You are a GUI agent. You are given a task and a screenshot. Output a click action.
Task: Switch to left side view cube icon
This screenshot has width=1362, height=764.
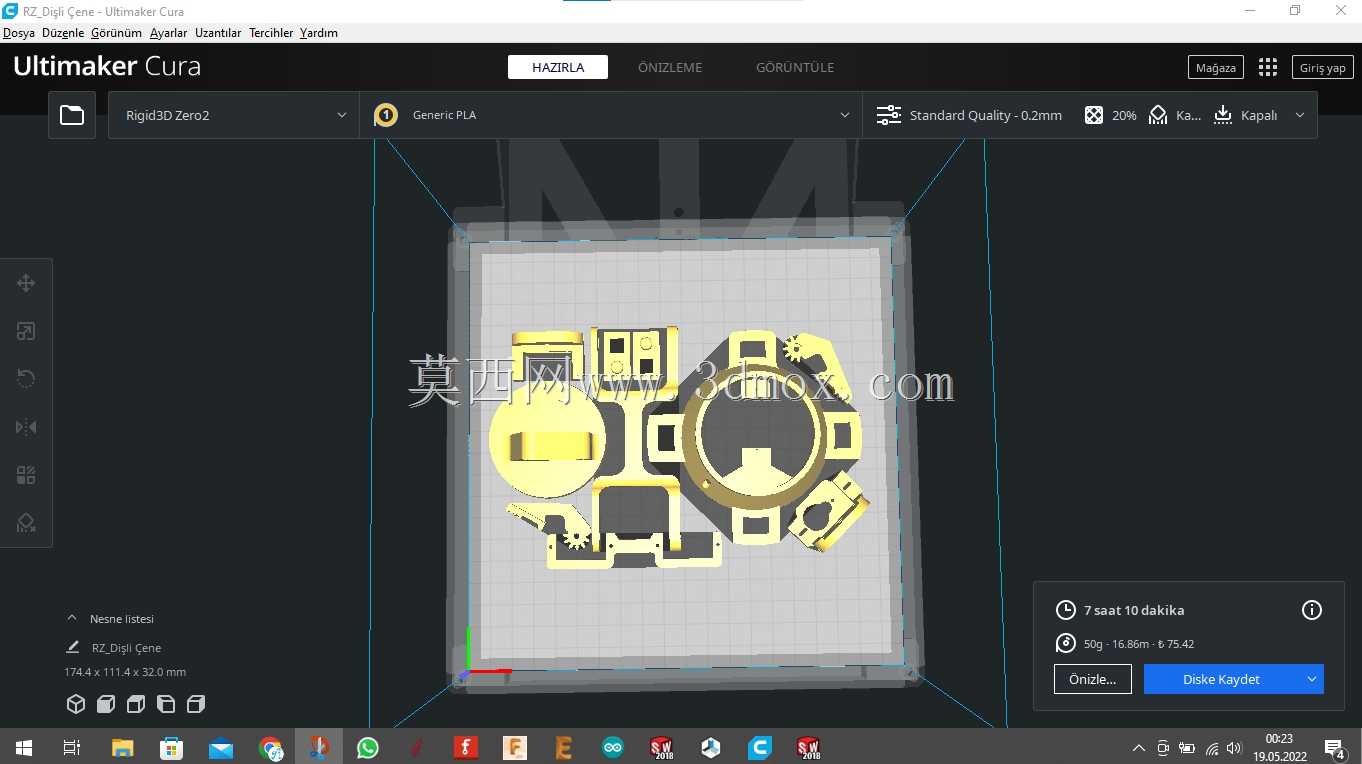pyautogui.click(x=166, y=704)
